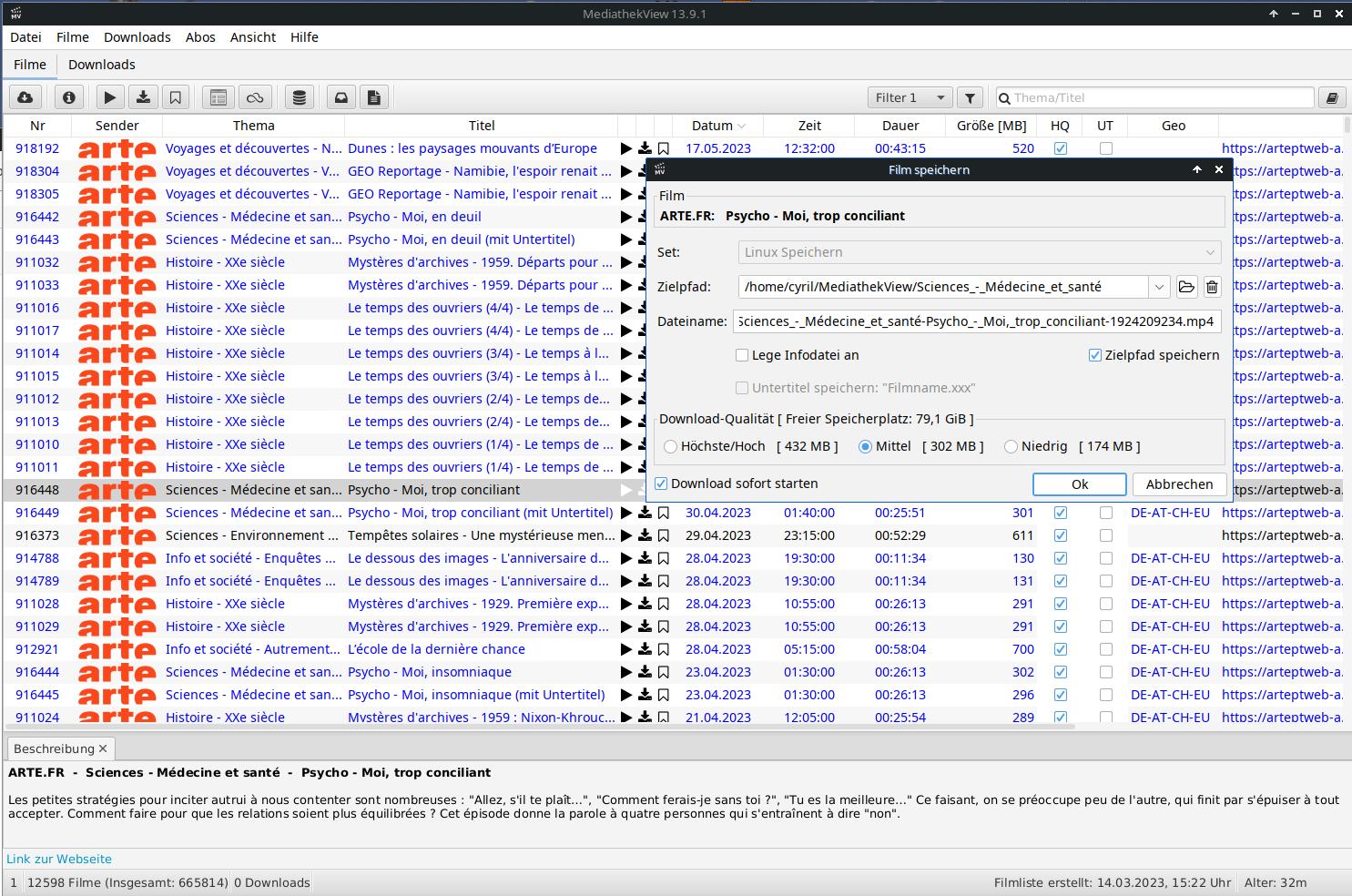Click the toolbar bookmark icon
The height and width of the screenshot is (896, 1352).
pos(176,97)
